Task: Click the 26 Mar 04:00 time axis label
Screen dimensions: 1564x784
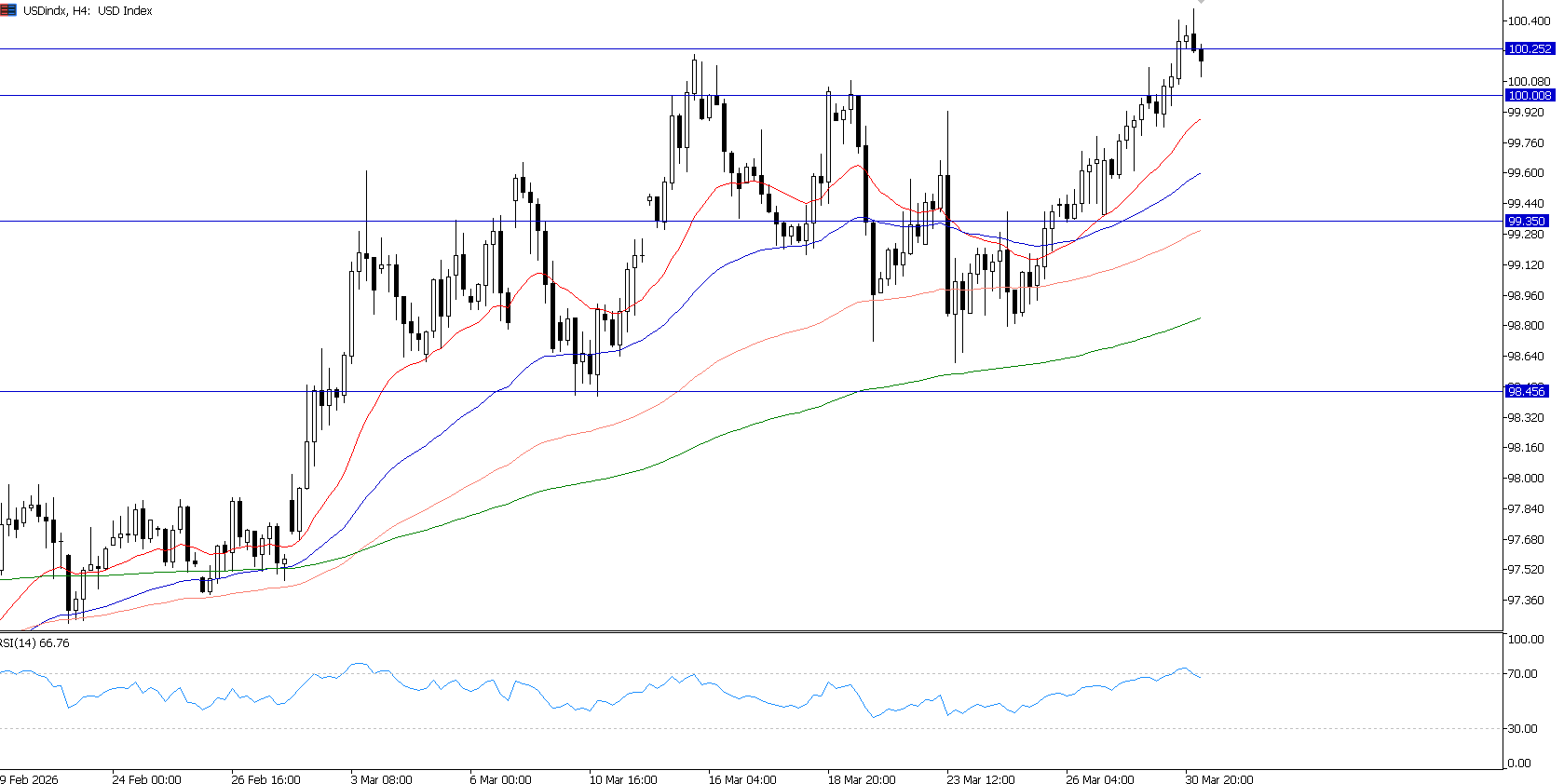Action: pyautogui.click(x=1100, y=779)
